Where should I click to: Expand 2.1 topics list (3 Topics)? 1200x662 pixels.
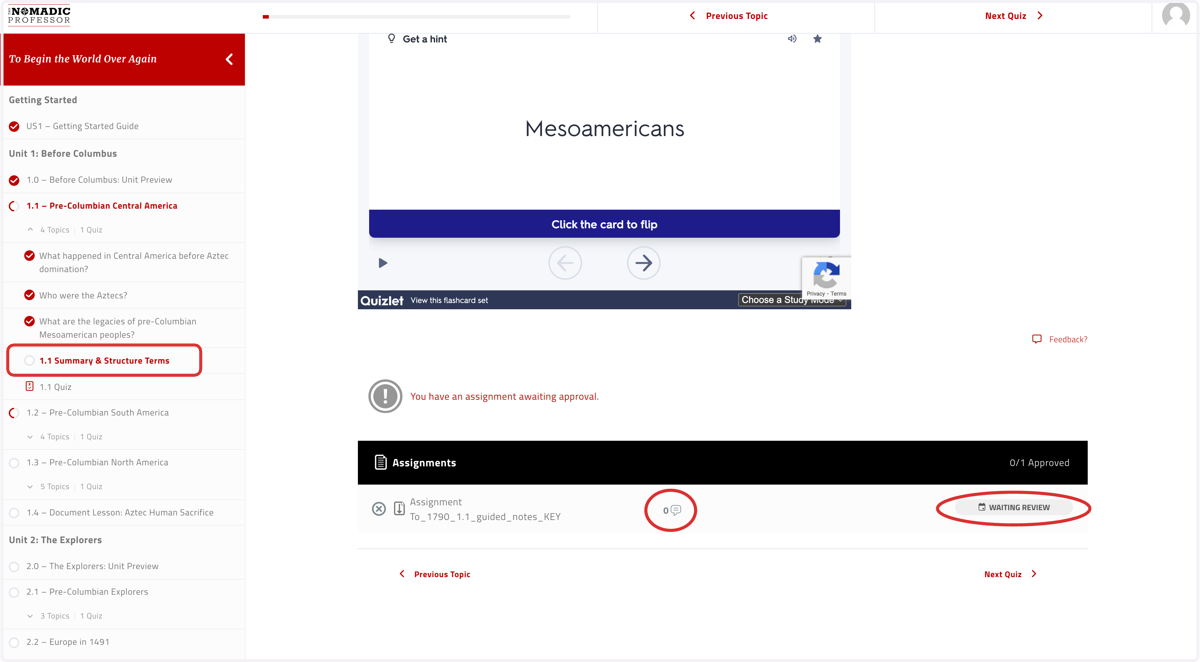click(30, 616)
